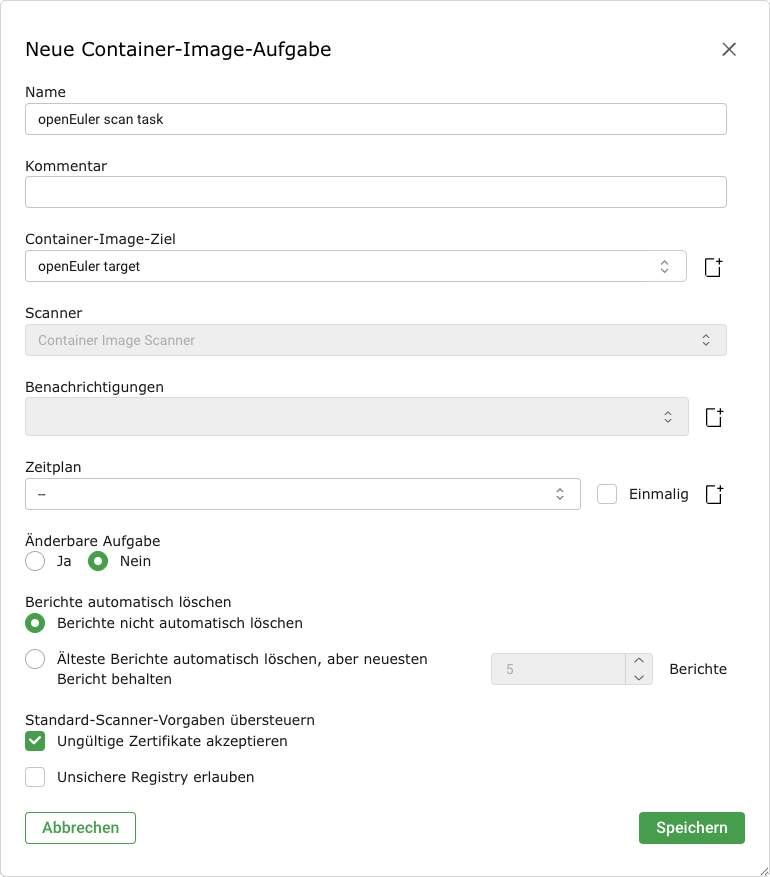Open the Scanner dropdown
Screen dimensions: 770x877
375,340
